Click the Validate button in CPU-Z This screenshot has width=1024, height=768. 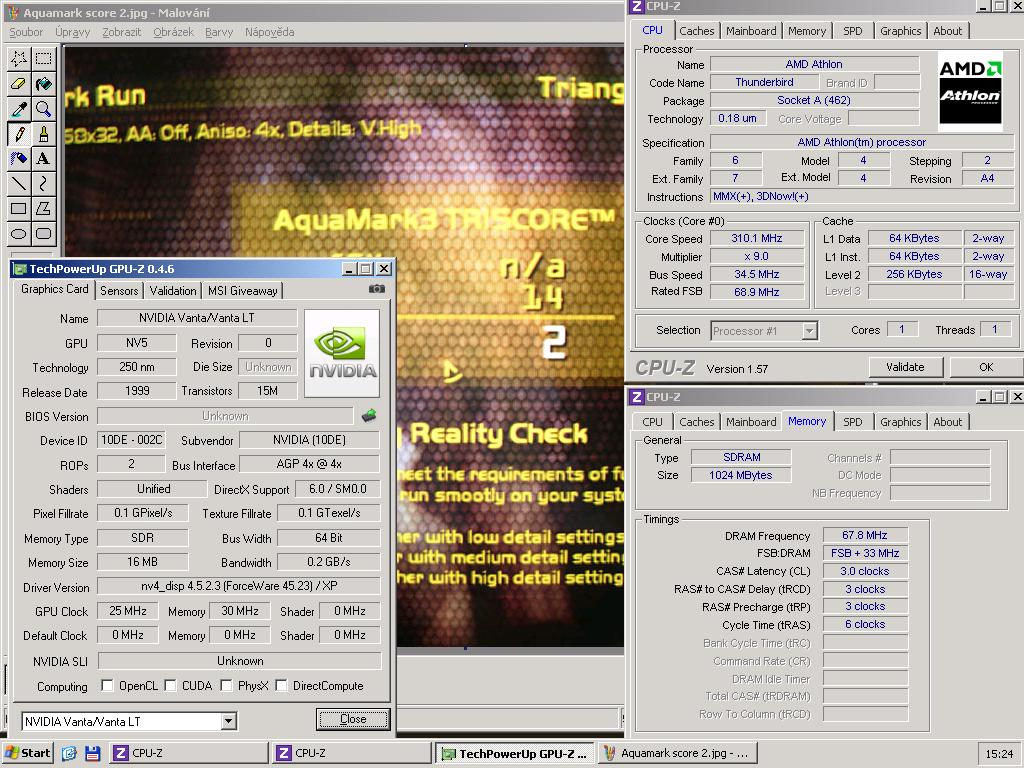[x=905, y=367]
